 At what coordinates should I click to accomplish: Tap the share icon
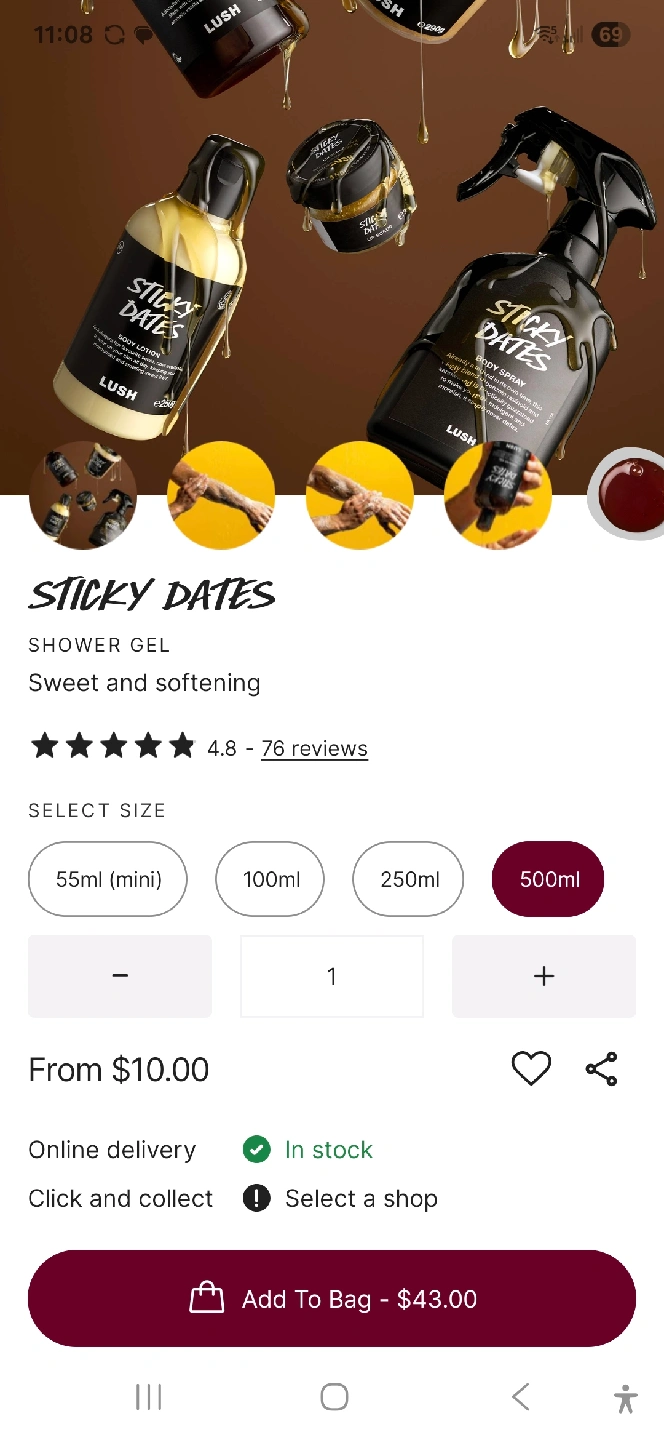click(x=602, y=1069)
